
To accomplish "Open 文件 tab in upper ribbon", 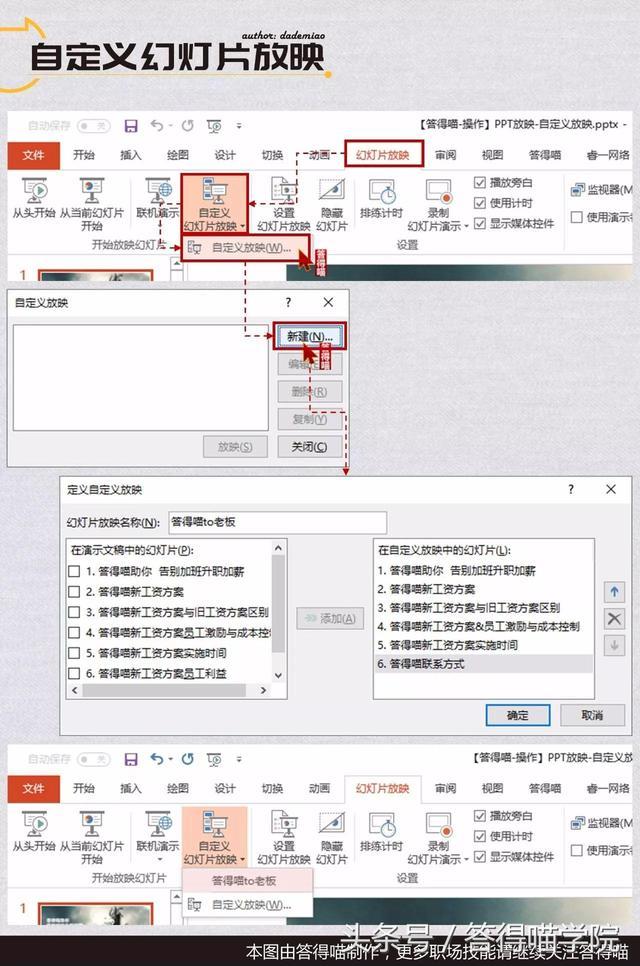I will pos(33,155).
